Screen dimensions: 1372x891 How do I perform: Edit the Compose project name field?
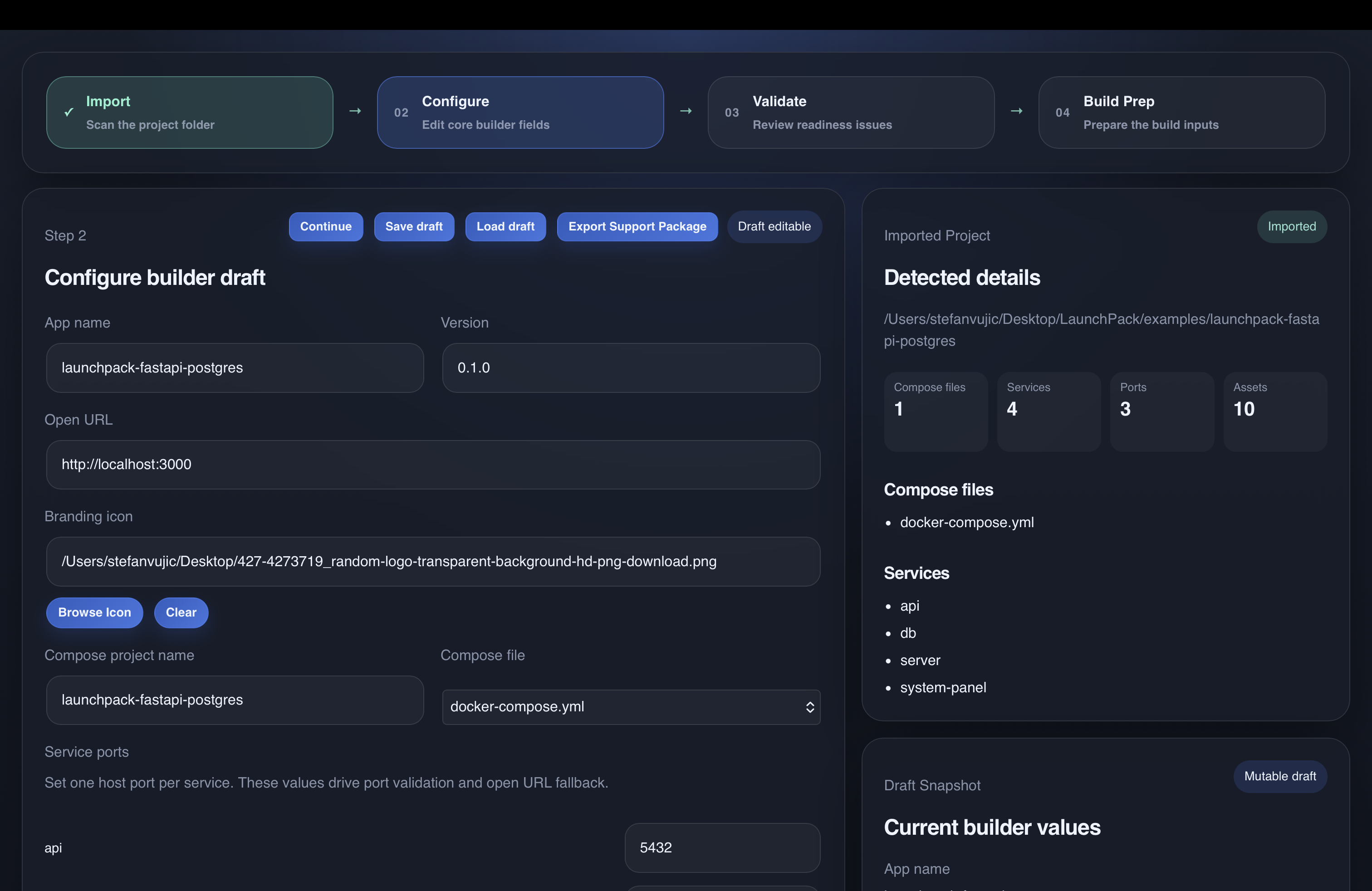tap(235, 700)
